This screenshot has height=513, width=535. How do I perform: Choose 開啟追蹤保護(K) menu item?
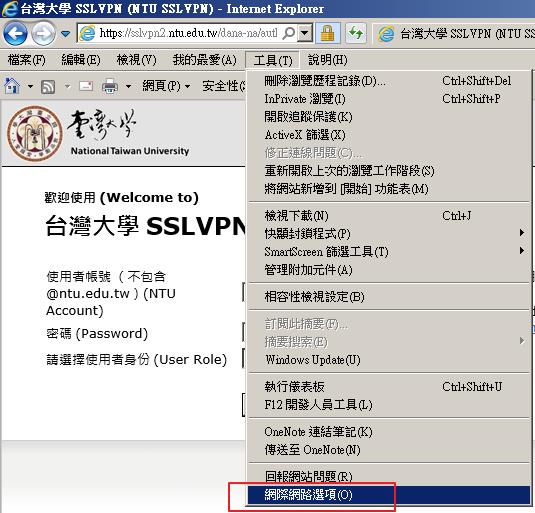click(389, 117)
